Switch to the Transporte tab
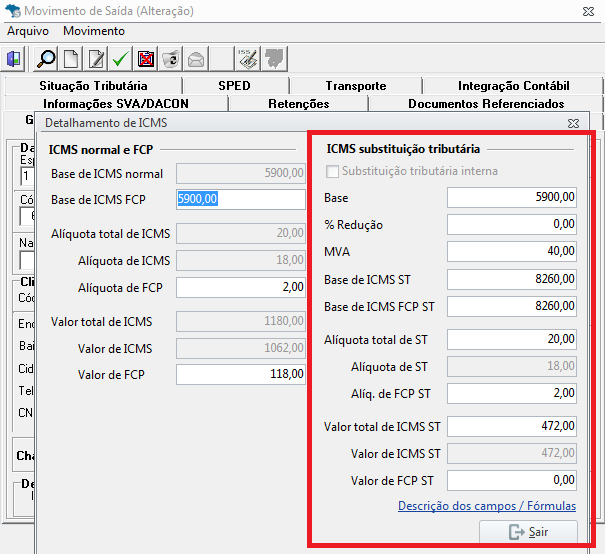 (356, 86)
